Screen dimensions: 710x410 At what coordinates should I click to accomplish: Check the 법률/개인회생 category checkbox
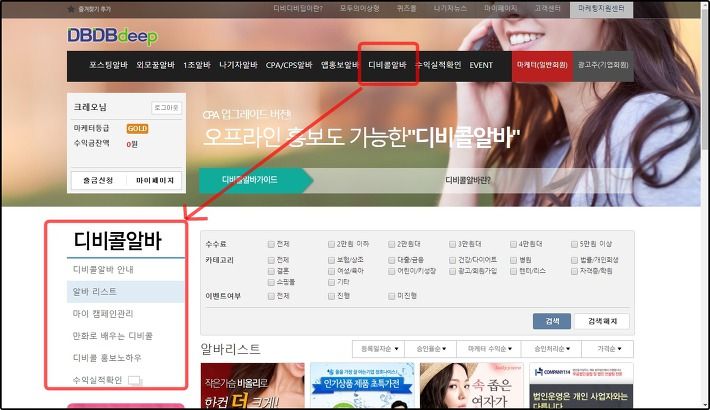click(574, 260)
